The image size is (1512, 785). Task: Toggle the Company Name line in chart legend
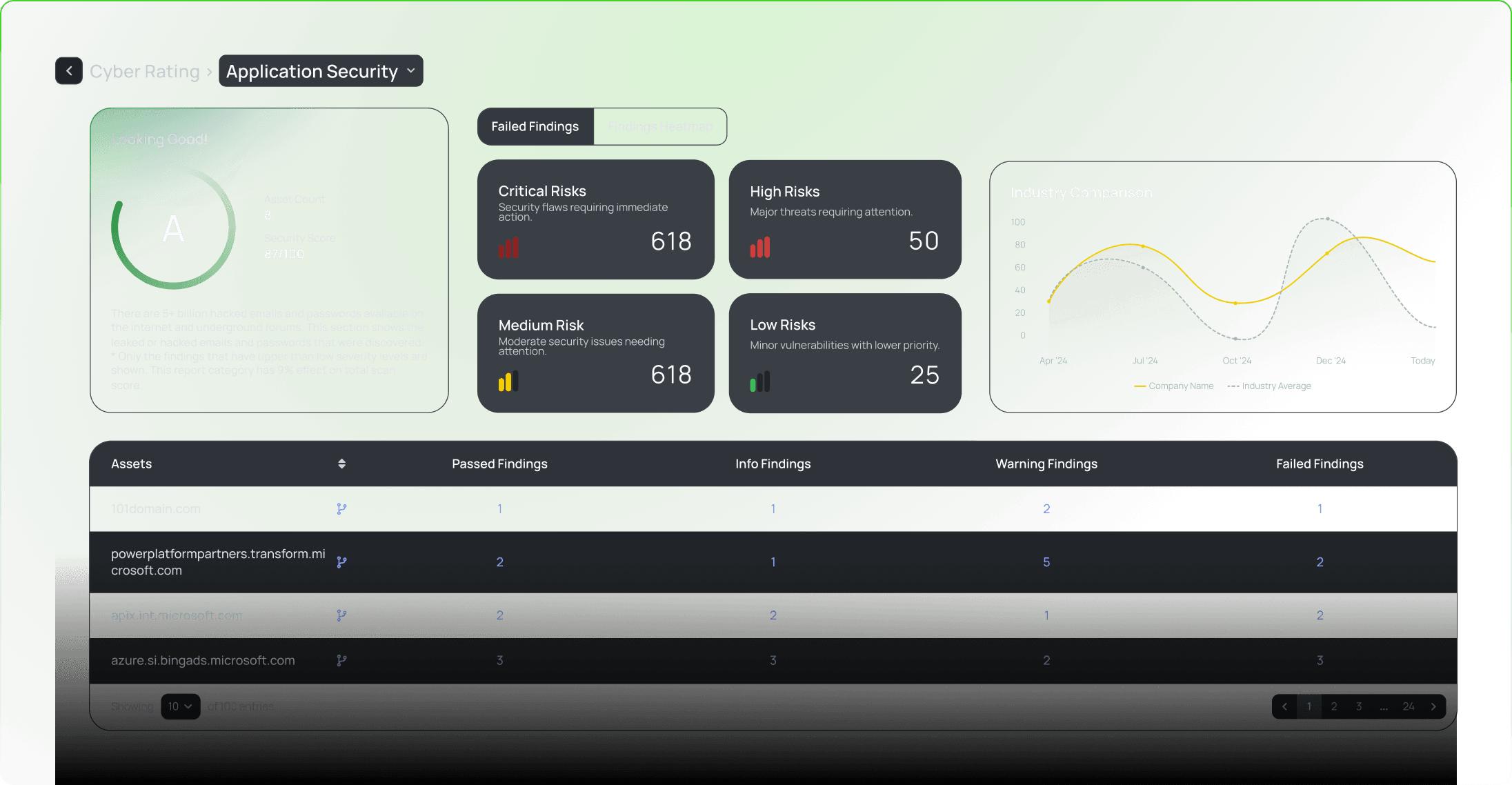(x=1173, y=386)
